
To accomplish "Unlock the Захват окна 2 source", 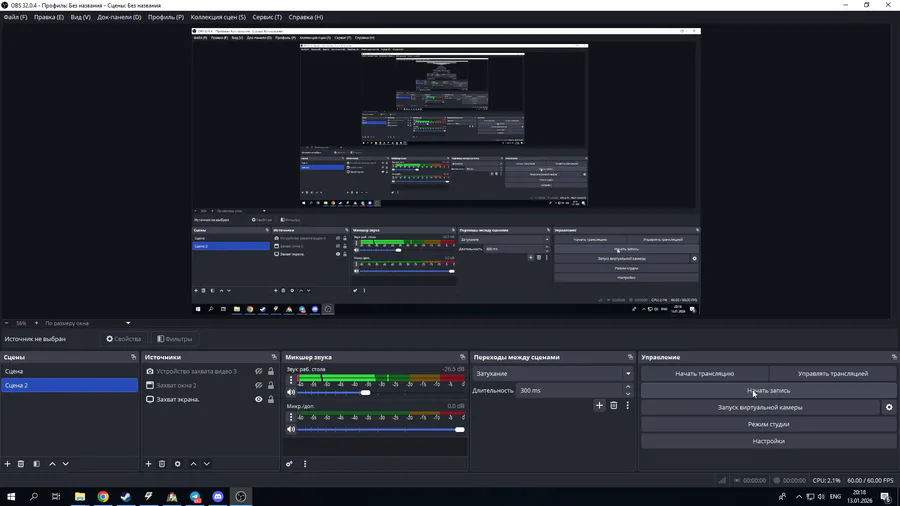I will pos(271,386).
